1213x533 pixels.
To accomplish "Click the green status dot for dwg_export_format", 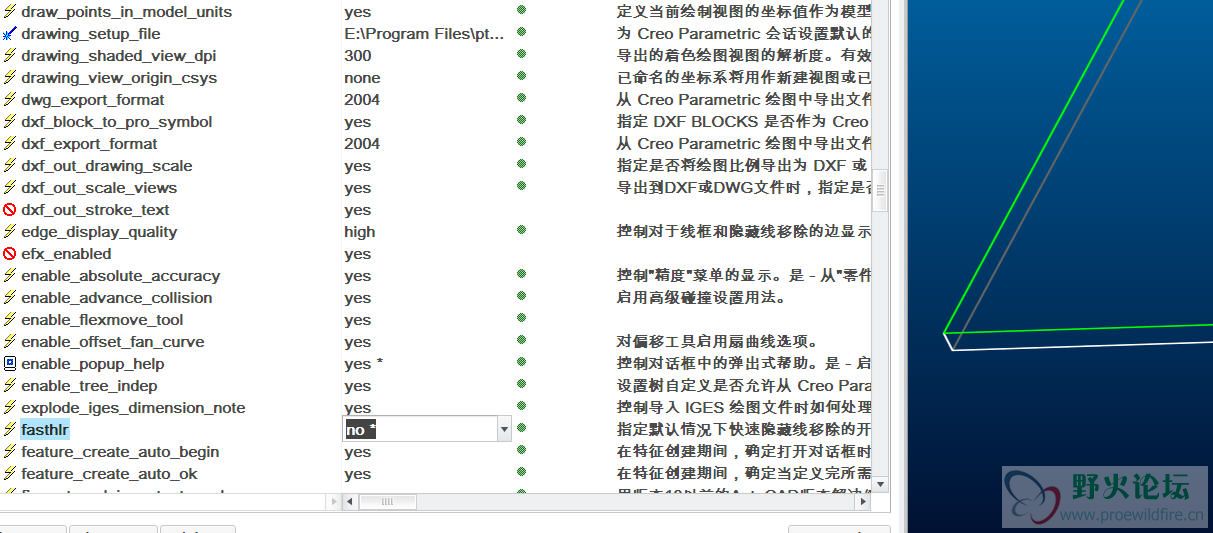I will pos(521,99).
